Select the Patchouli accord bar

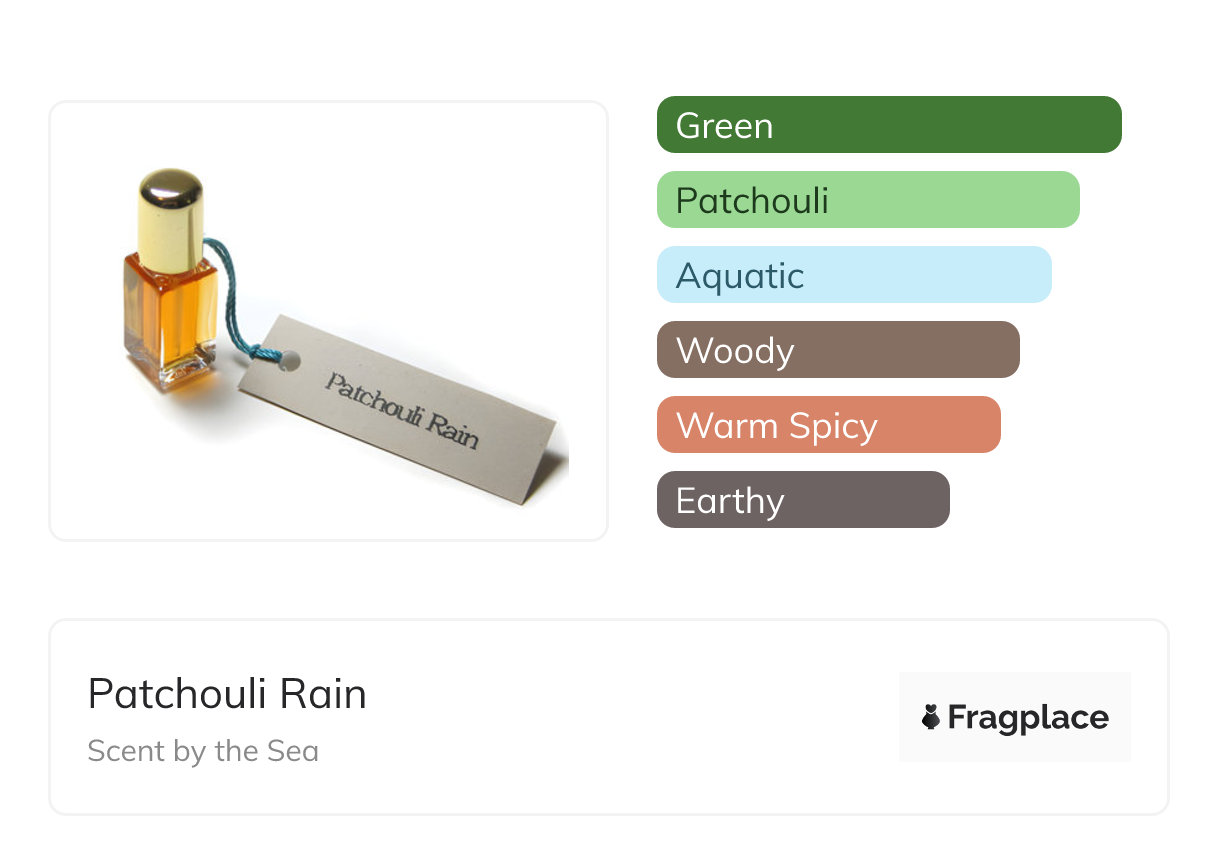(x=867, y=200)
